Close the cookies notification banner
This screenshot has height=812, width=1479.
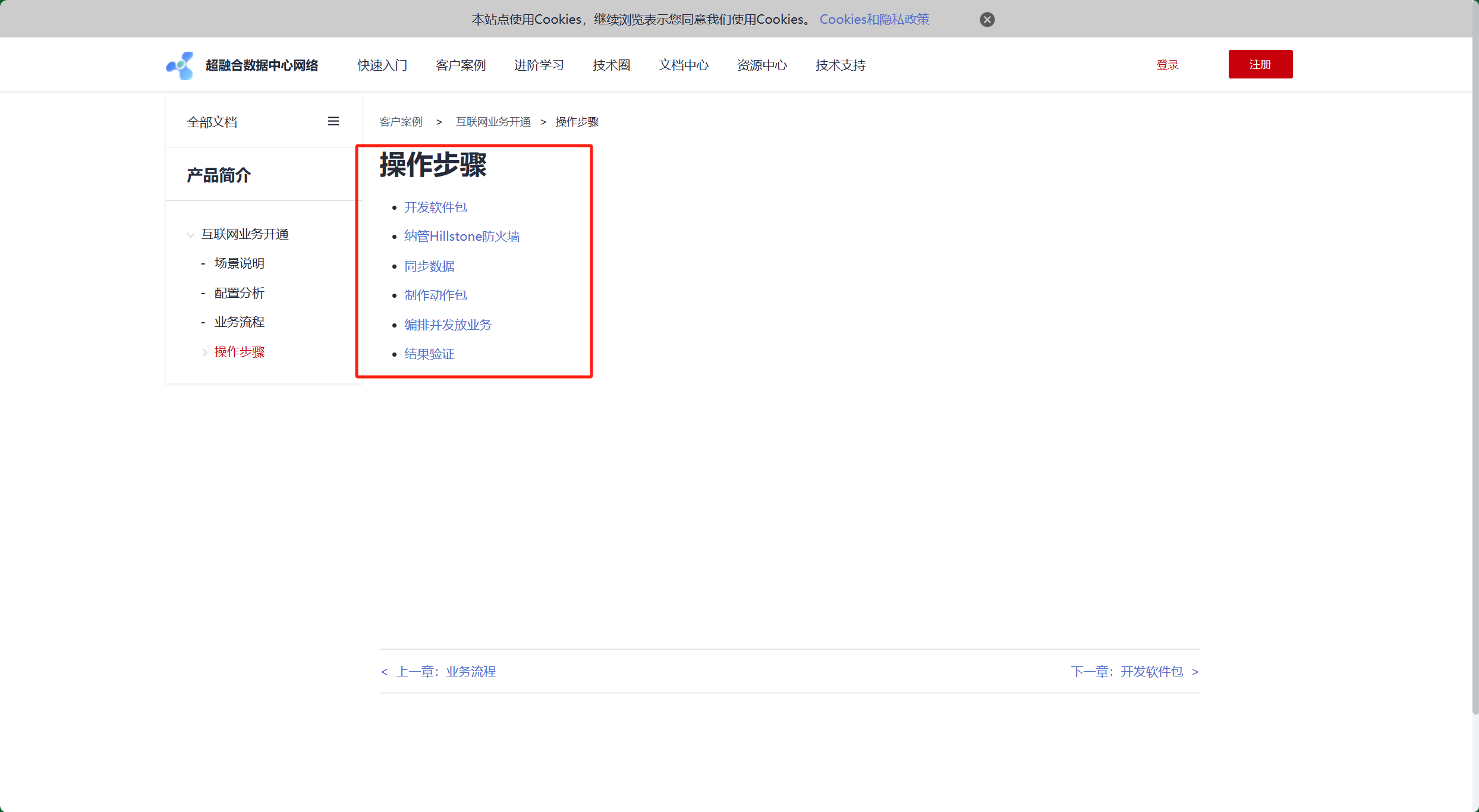click(987, 20)
